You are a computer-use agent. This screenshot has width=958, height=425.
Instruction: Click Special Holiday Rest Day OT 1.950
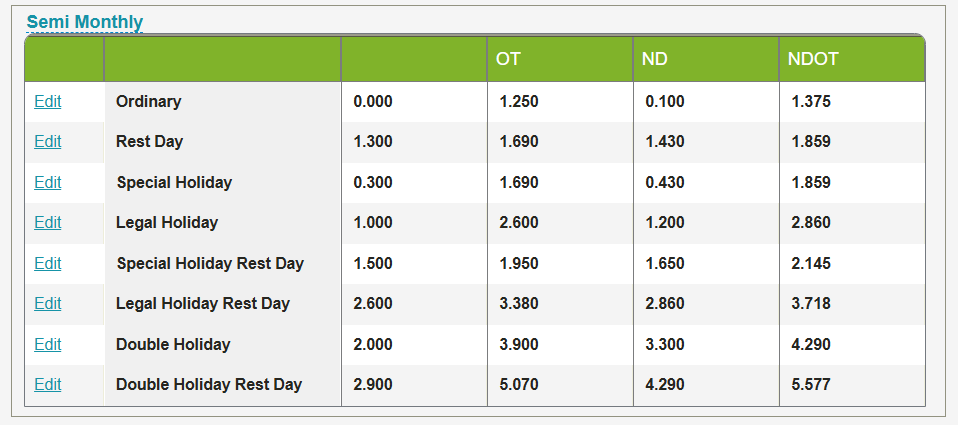(519, 263)
